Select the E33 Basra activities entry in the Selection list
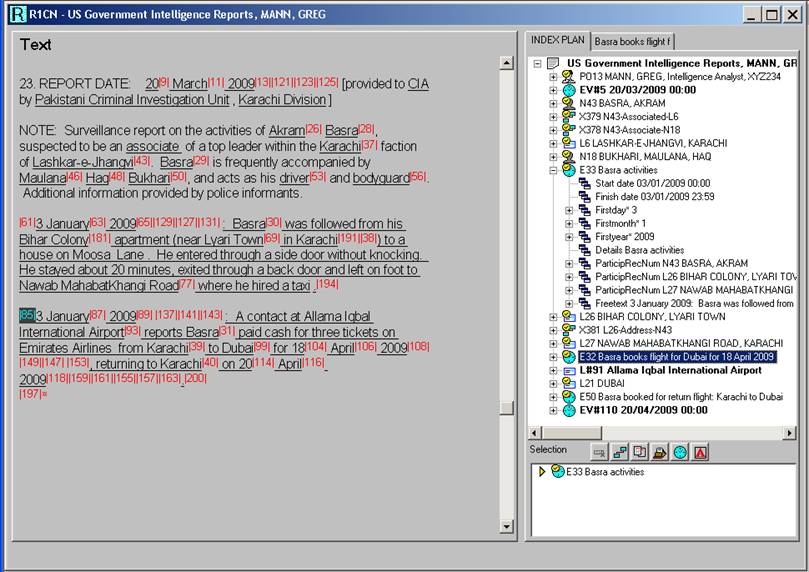The width and height of the screenshot is (809, 572). click(605, 471)
